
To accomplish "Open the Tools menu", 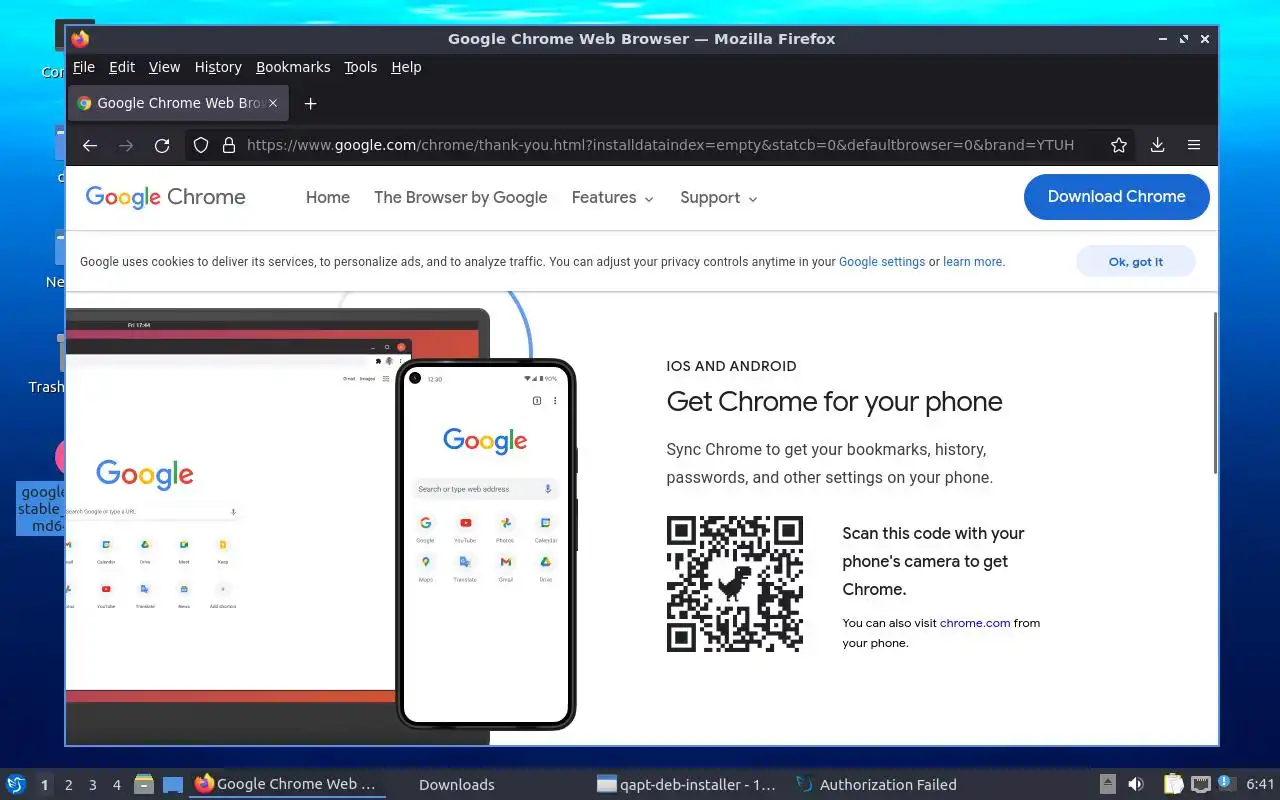I will [x=360, y=67].
